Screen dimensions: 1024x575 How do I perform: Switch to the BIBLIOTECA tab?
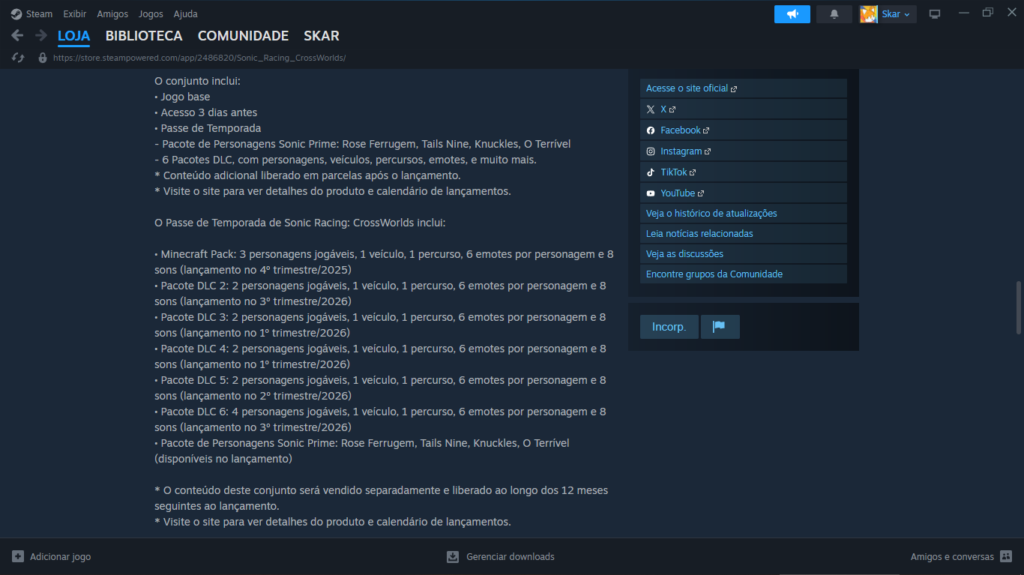(144, 36)
